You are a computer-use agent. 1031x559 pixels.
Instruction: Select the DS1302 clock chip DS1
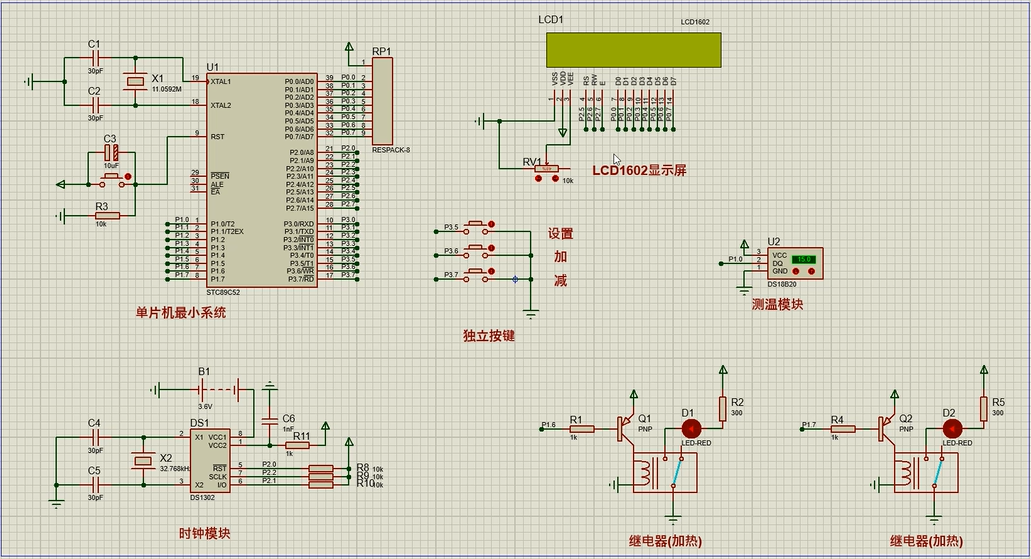210,461
